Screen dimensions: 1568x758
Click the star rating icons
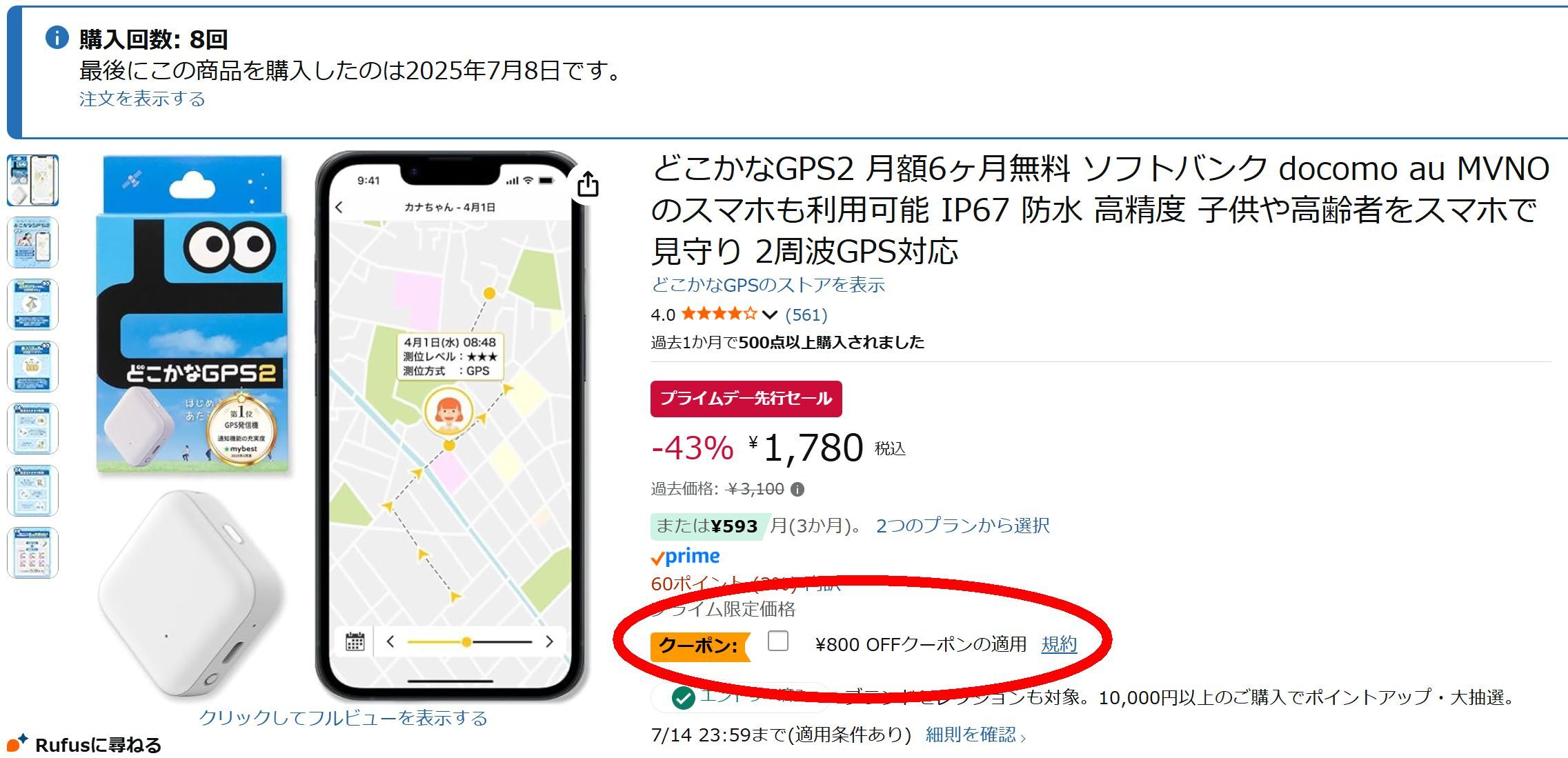(x=720, y=315)
